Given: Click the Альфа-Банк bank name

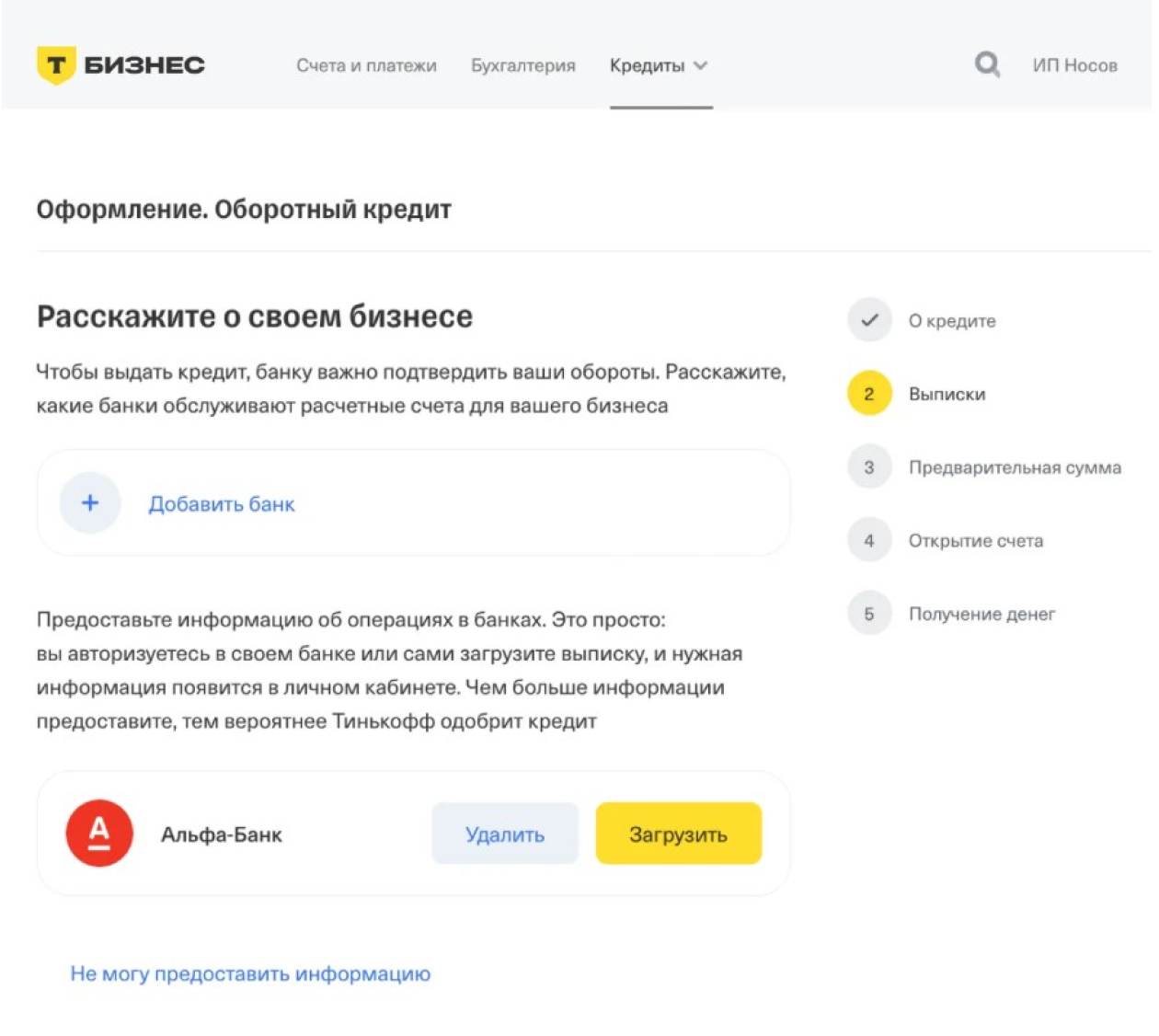Looking at the screenshot, I should pos(222,835).
